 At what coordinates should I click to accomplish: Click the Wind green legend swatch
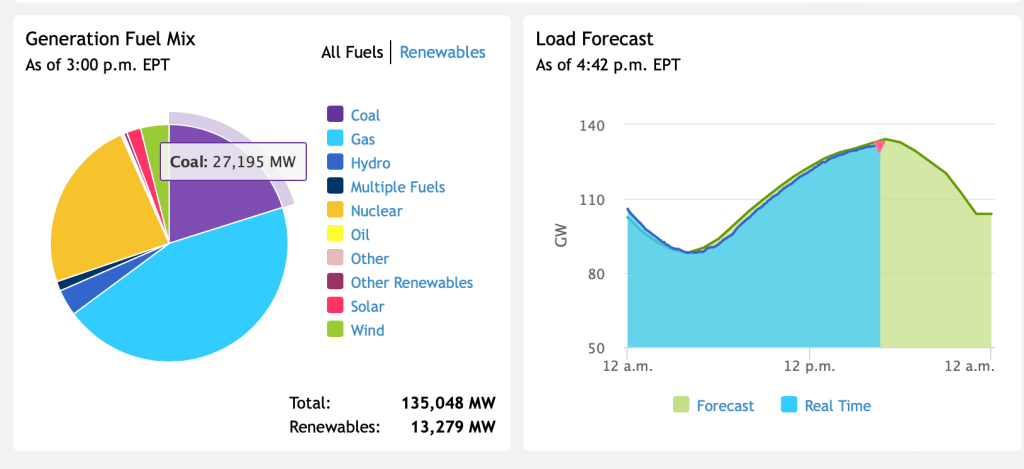point(335,330)
